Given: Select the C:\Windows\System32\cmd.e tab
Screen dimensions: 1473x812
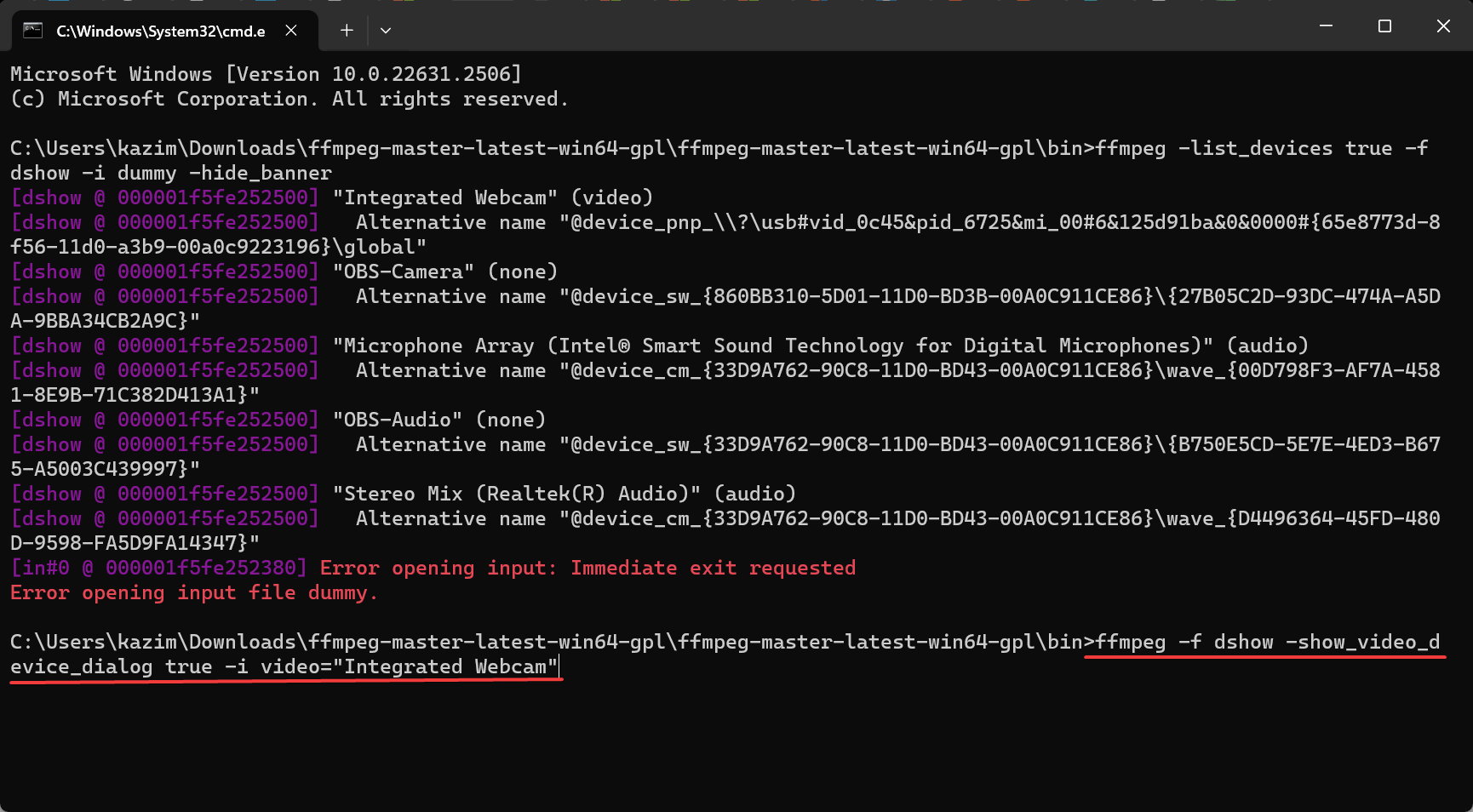Looking at the screenshot, I should click(x=162, y=31).
